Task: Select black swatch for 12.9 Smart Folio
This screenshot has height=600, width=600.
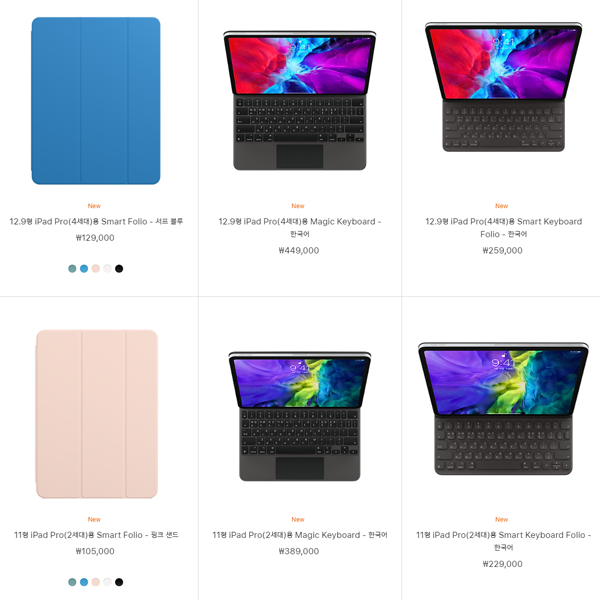Action: point(119,269)
